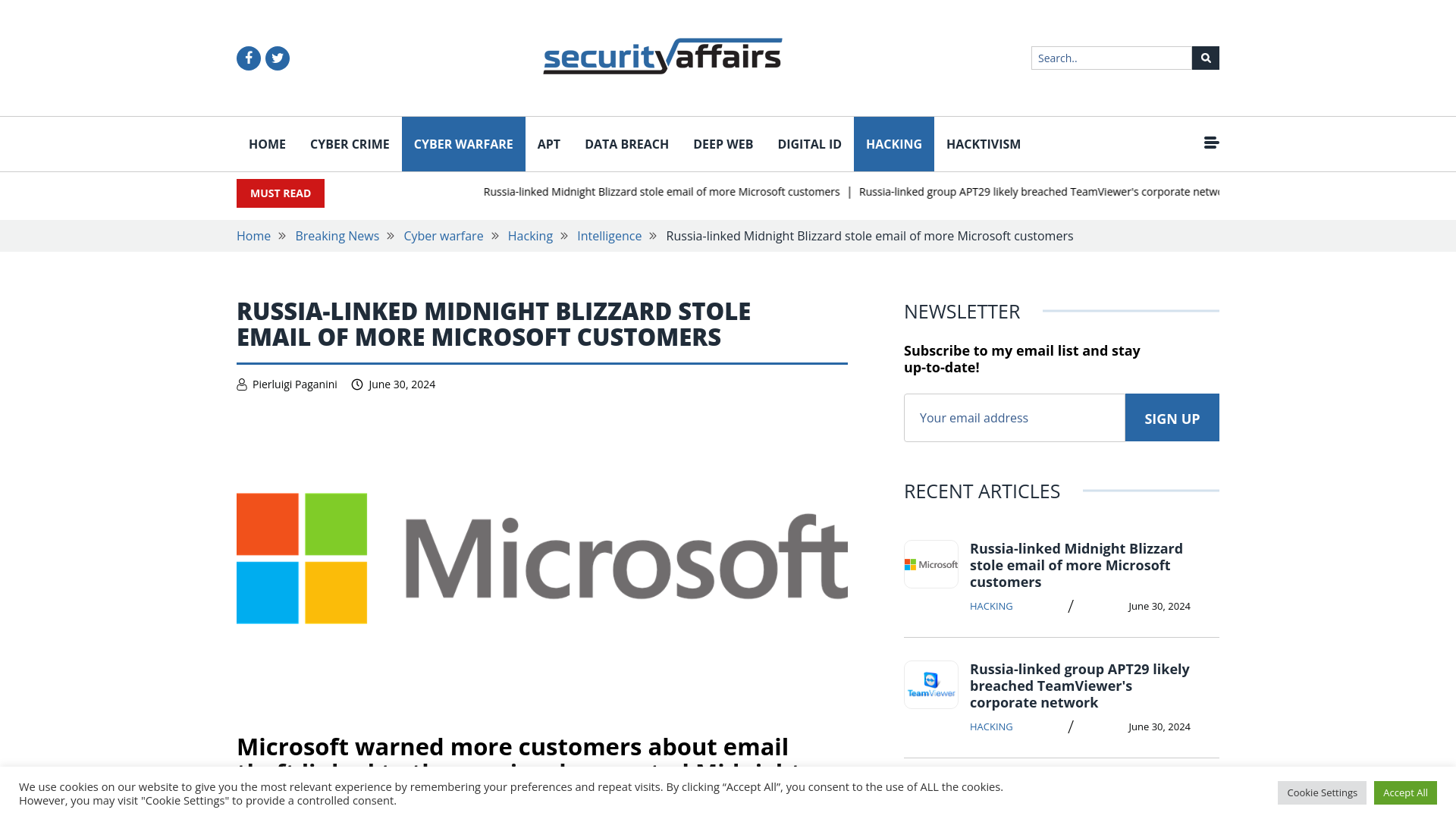Click the SIGN UP button for newsletter
This screenshot has width=1456, height=819.
pos(1172,417)
